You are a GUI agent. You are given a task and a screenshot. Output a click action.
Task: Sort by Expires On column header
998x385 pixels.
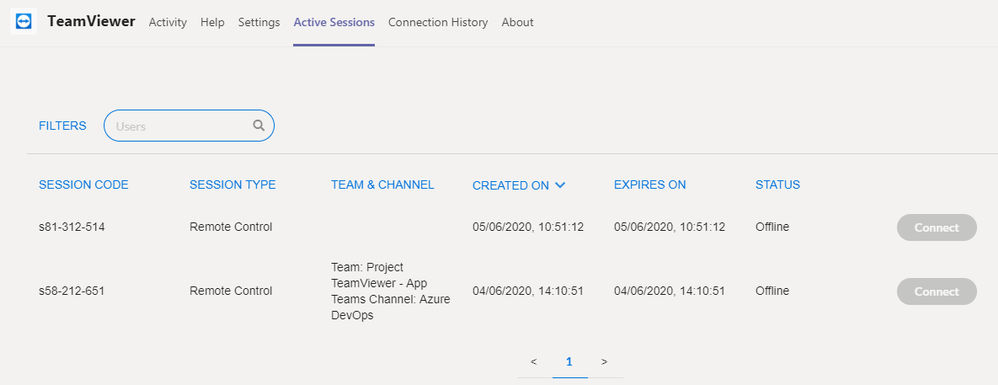click(x=650, y=185)
